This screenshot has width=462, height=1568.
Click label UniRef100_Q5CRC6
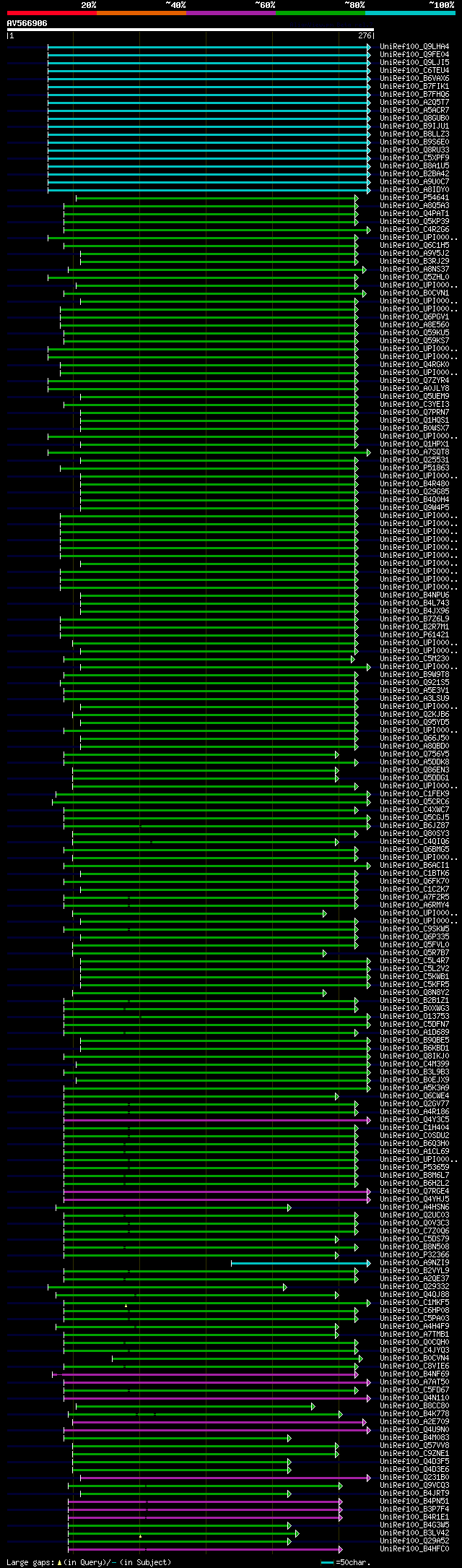click(414, 802)
